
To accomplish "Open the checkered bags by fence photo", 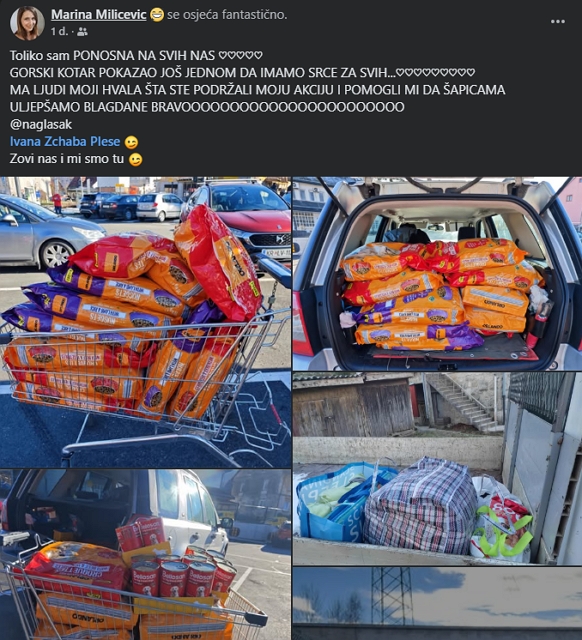I will coord(437,468).
